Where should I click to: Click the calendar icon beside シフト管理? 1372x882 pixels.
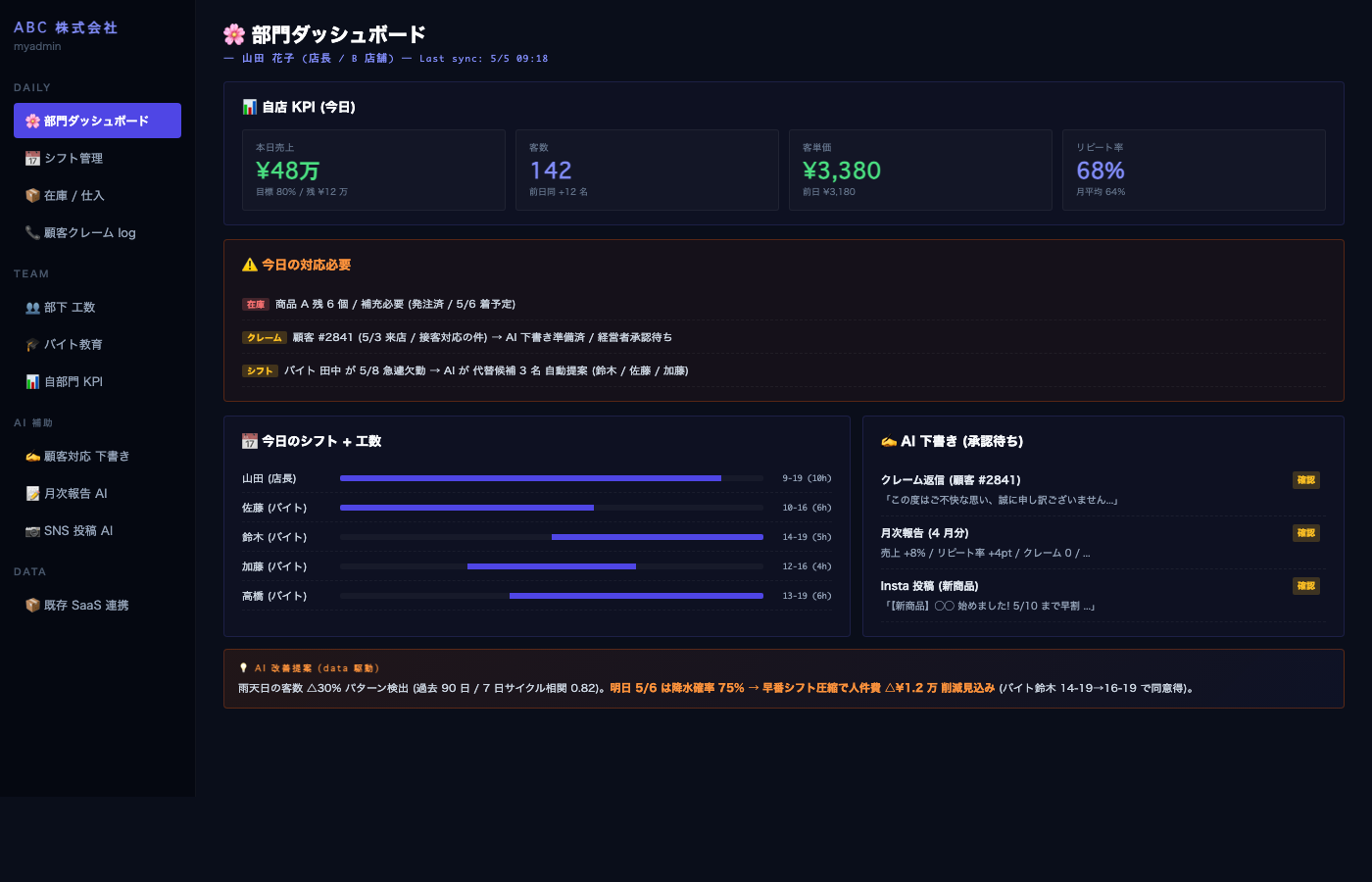(32, 158)
